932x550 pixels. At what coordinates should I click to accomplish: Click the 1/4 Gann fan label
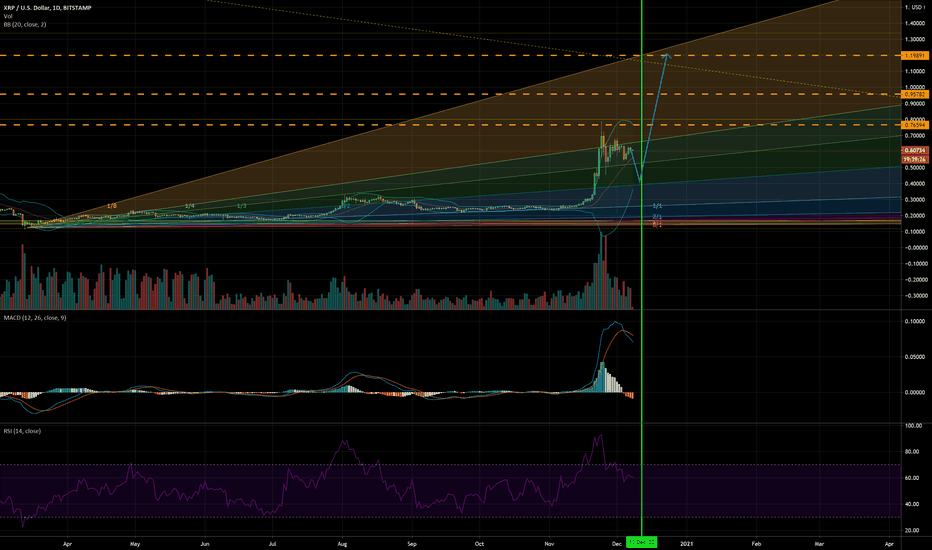click(x=190, y=206)
